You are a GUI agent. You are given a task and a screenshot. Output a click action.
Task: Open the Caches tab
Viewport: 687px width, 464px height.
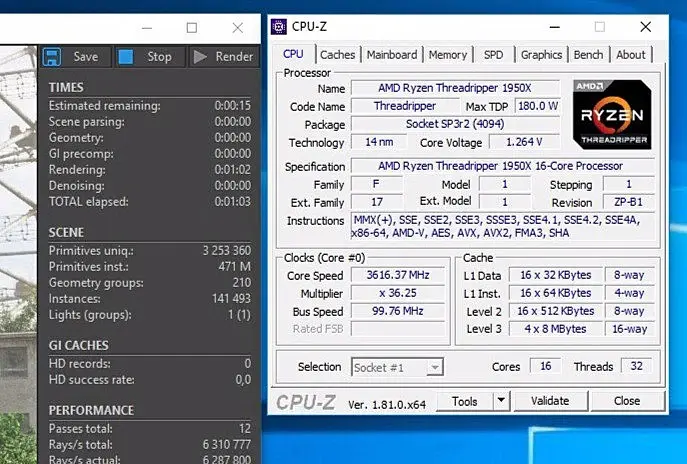337,55
